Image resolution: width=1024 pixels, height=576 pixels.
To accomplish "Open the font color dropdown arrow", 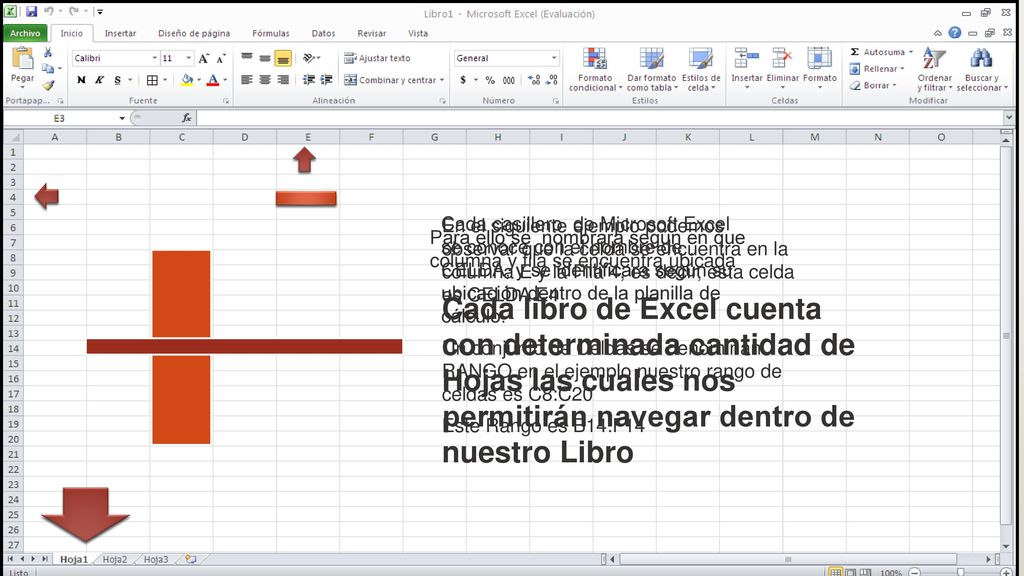I will tap(225, 80).
